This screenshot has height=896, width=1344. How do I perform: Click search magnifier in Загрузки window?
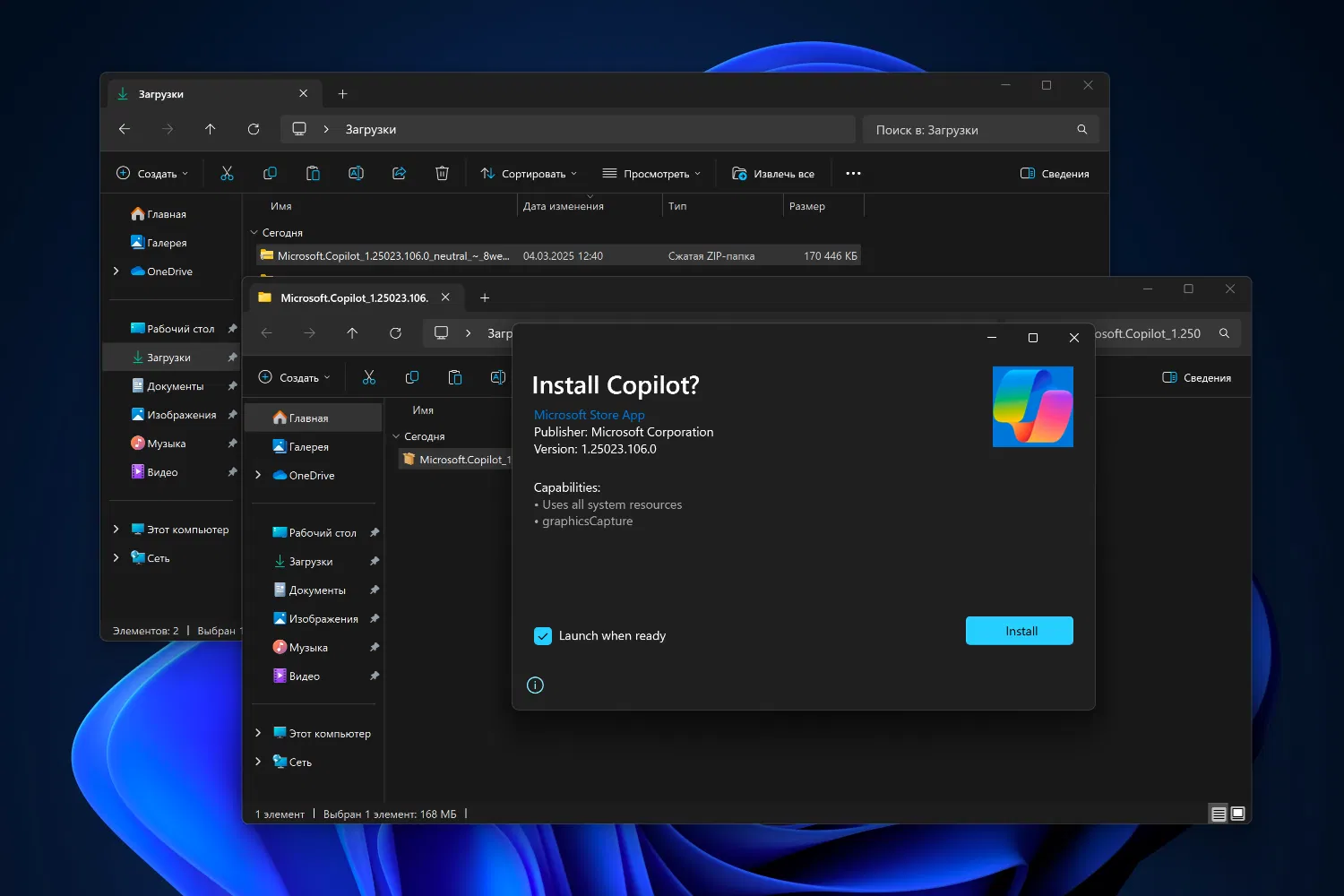pyautogui.click(x=1082, y=130)
